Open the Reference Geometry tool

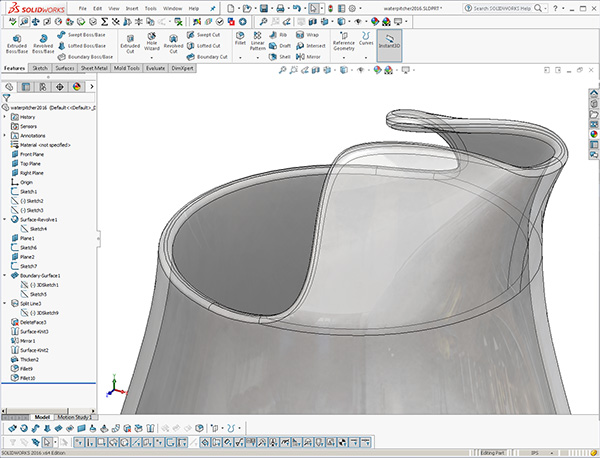coord(344,41)
